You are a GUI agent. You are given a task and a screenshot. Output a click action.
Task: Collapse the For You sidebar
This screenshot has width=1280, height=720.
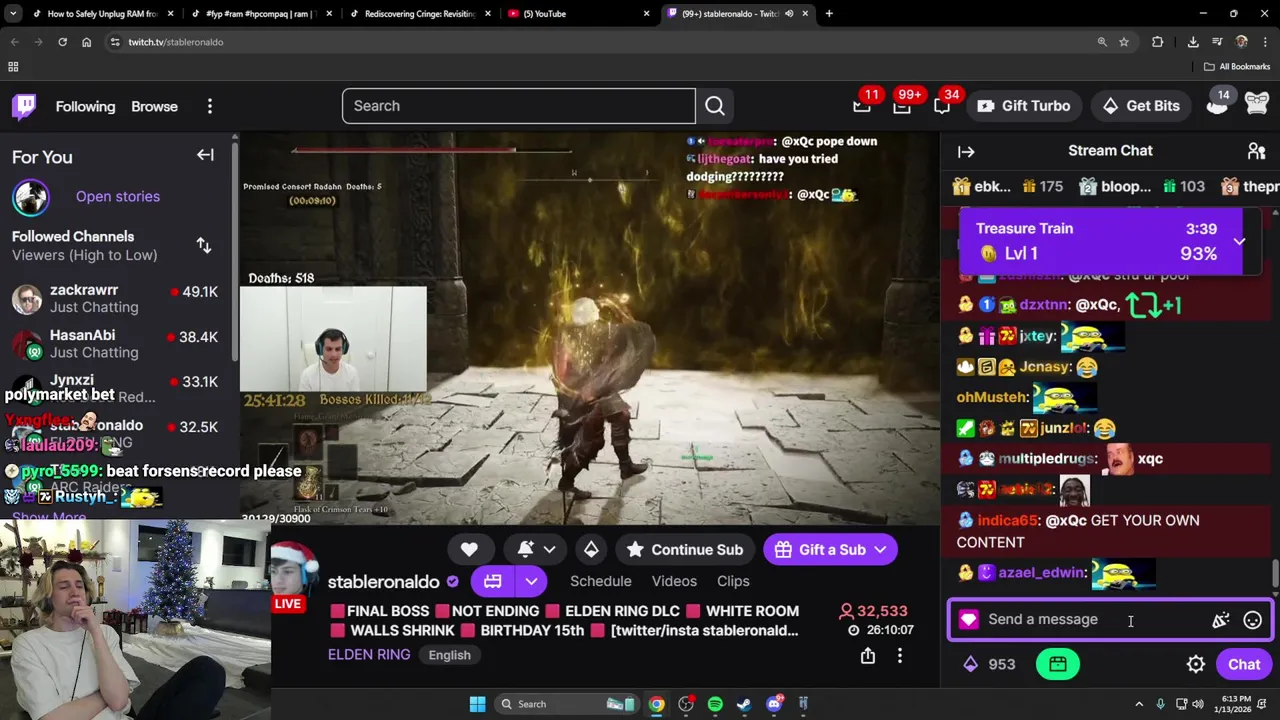(x=205, y=155)
